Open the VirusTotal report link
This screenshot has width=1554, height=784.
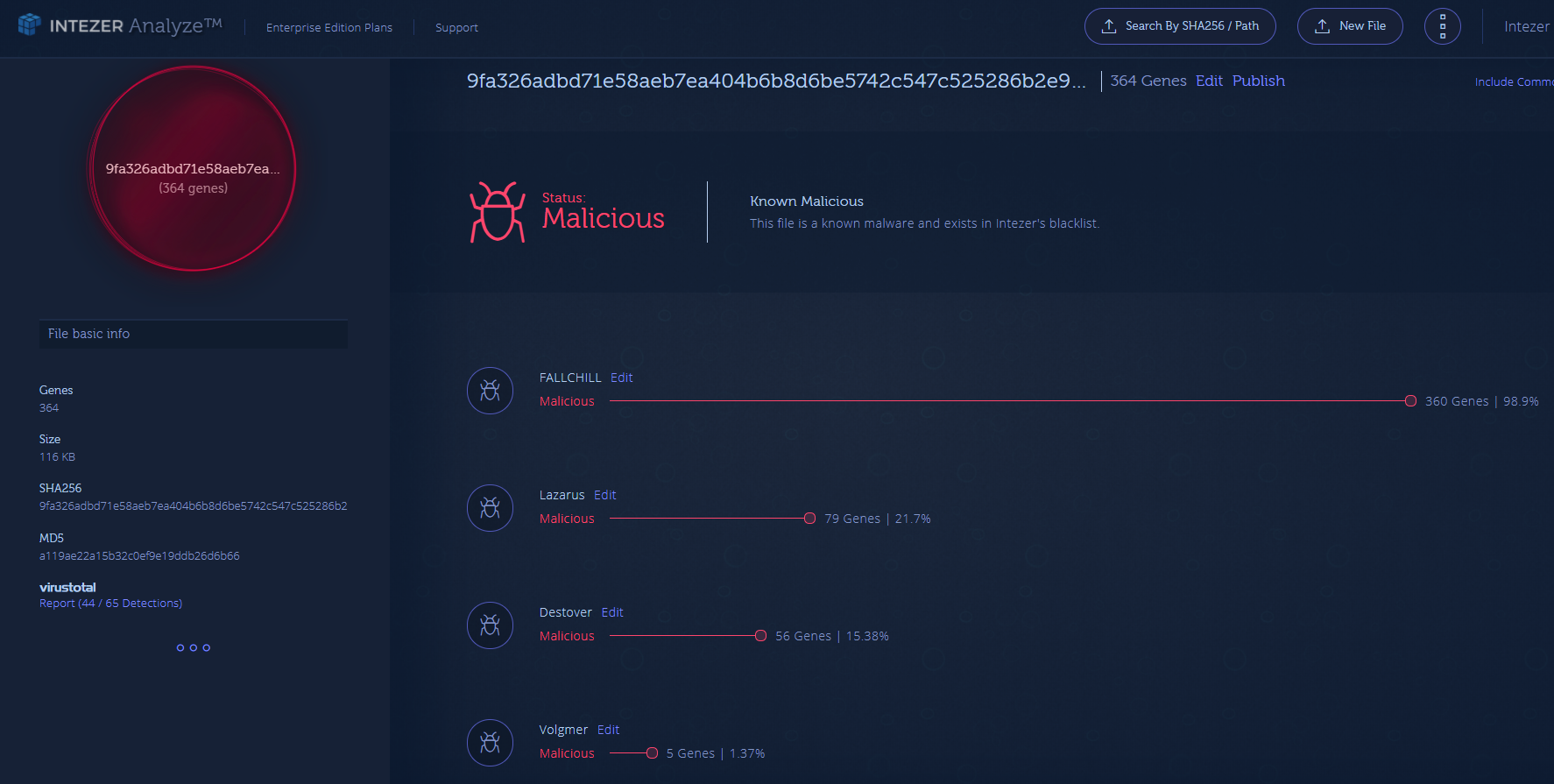tap(110, 604)
